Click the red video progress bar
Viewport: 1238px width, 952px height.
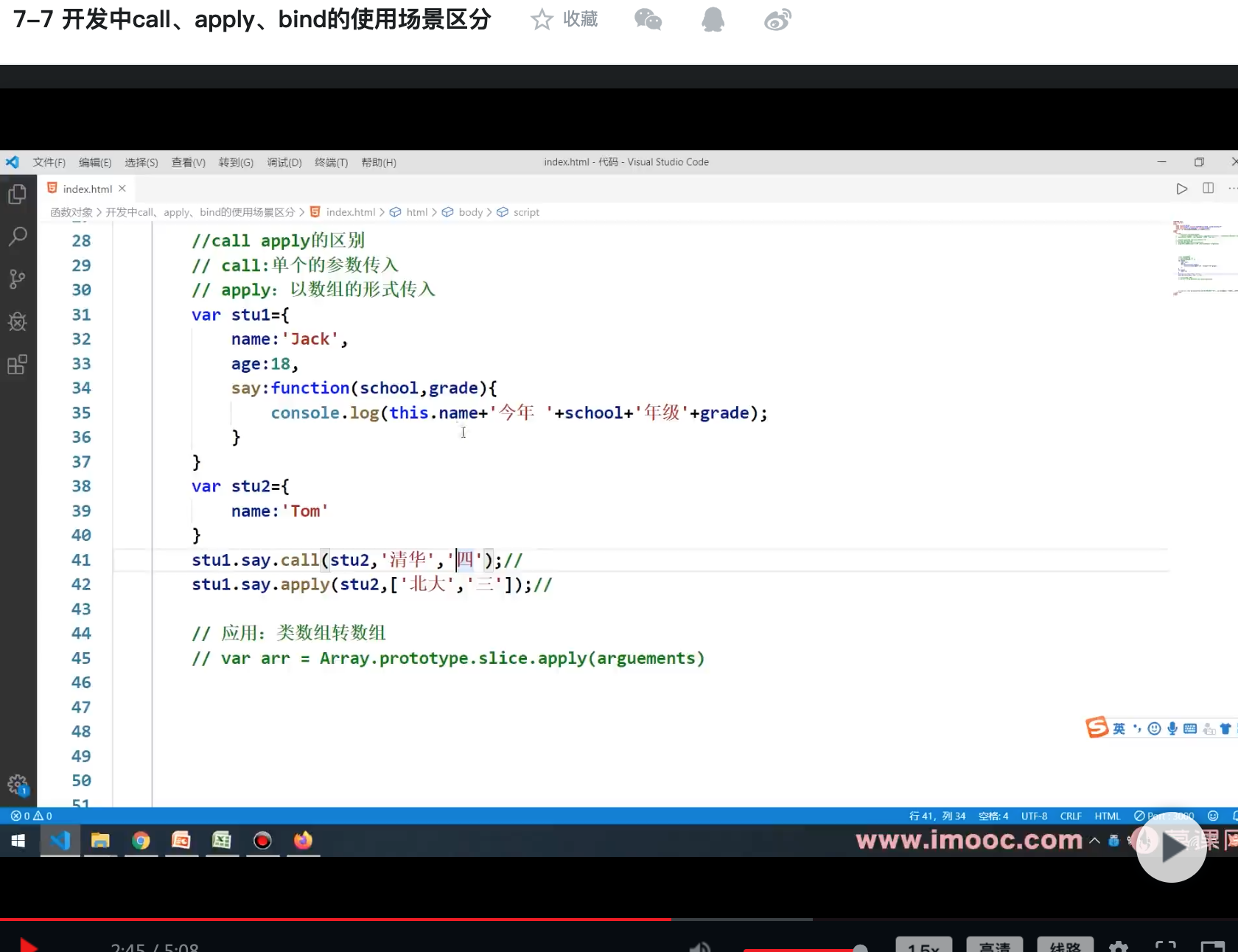[335, 920]
